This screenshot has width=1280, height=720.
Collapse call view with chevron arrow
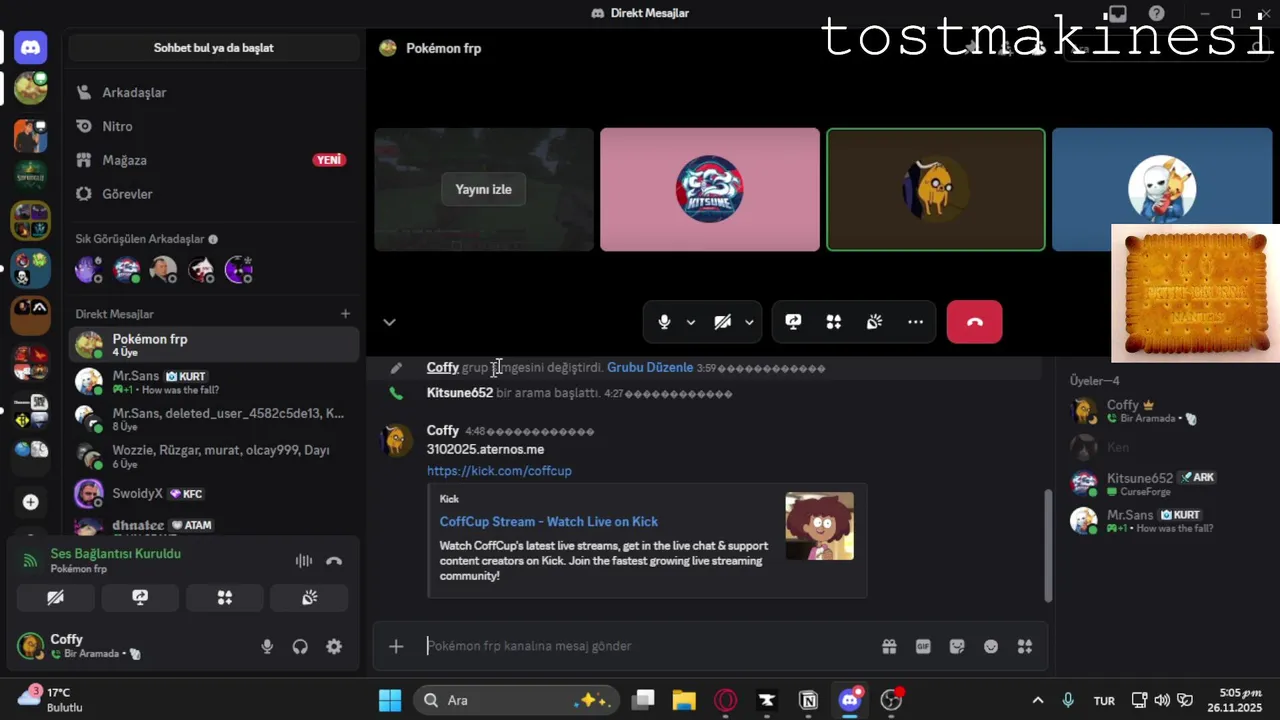pos(389,322)
